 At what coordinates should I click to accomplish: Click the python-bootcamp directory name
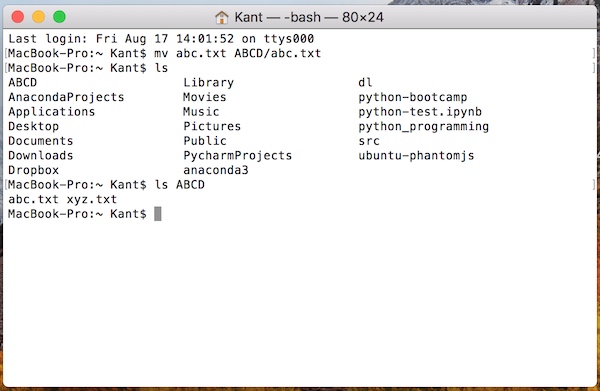412,97
